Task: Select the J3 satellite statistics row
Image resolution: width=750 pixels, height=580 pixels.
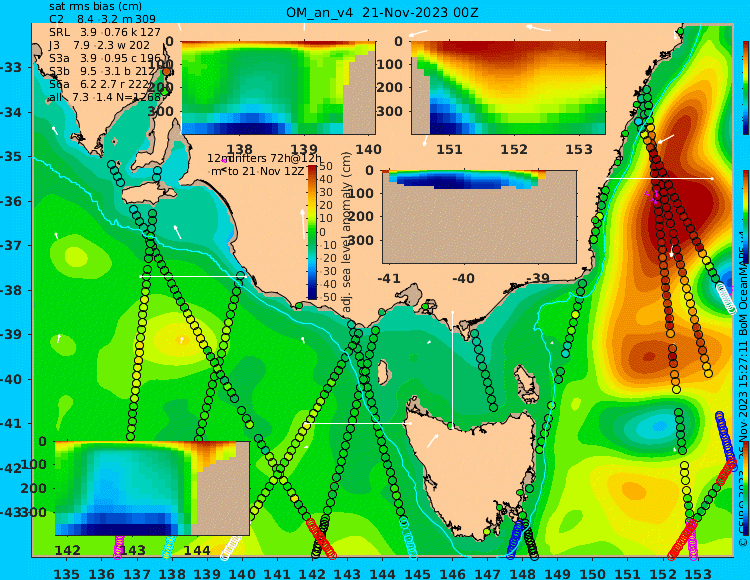Action: pos(99,45)
